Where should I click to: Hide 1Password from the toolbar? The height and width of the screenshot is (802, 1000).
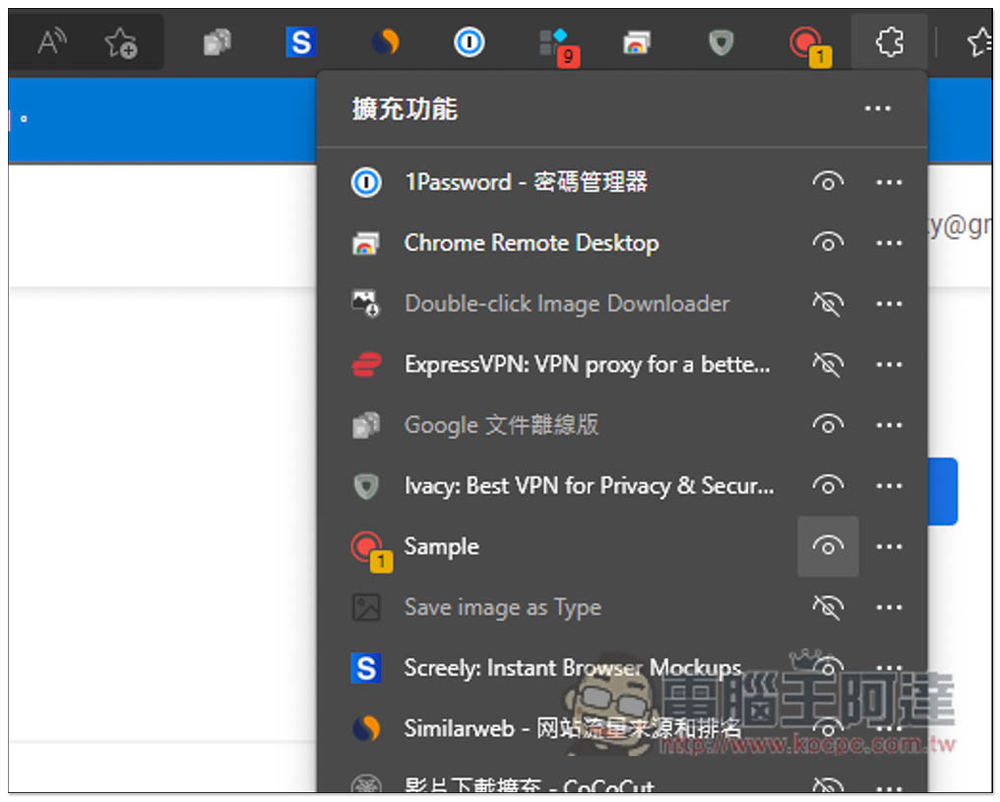pyautogui.click(x=827, y=182)
